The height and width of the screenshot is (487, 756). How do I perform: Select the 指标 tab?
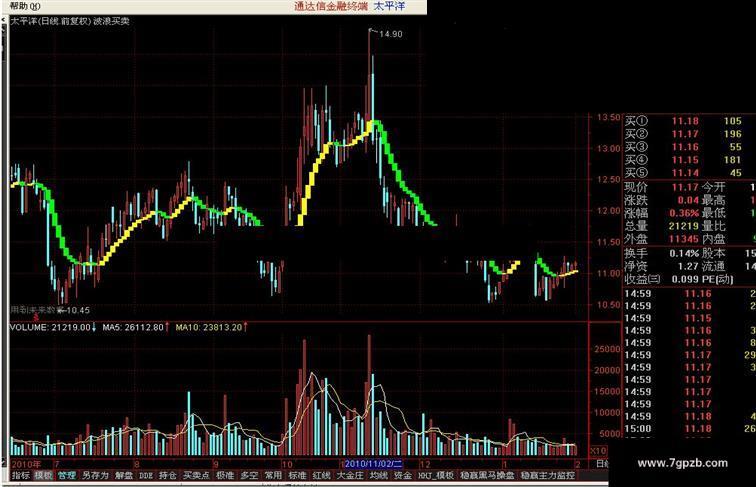coord(21,475)
